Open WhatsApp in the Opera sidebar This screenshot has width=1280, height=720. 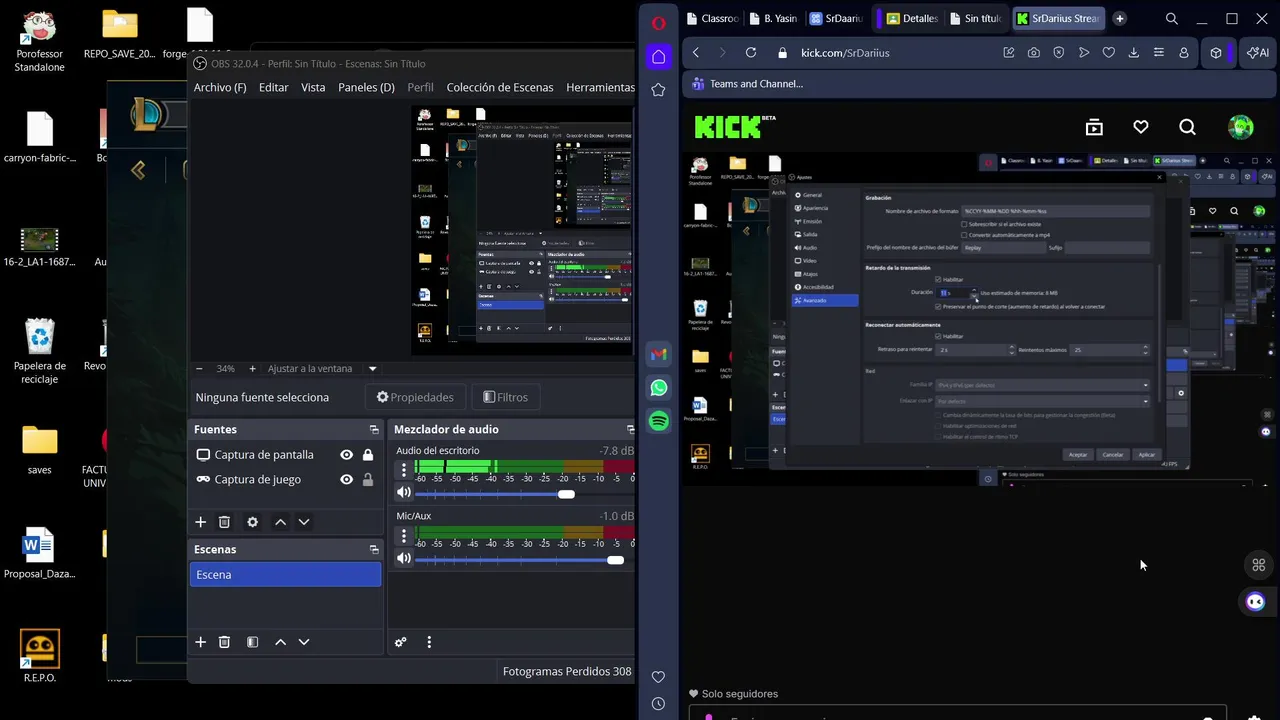click(658, 388)
